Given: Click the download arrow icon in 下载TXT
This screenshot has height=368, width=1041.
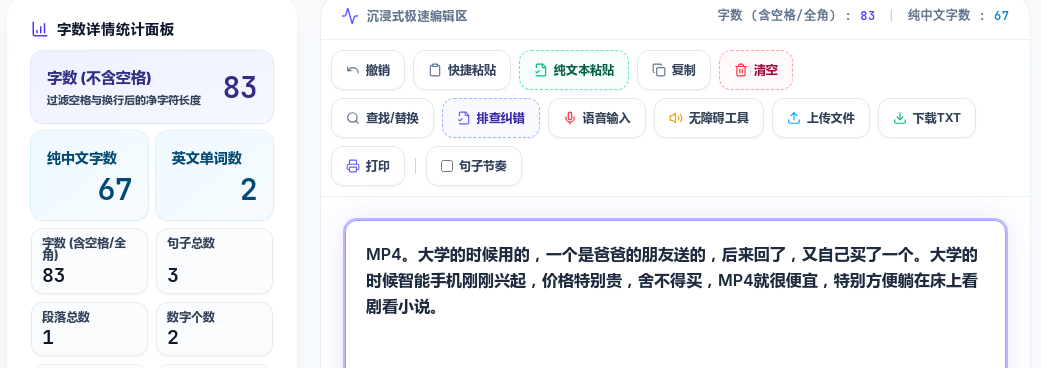Looking at the screenshot, I should (x=900, y=118).
